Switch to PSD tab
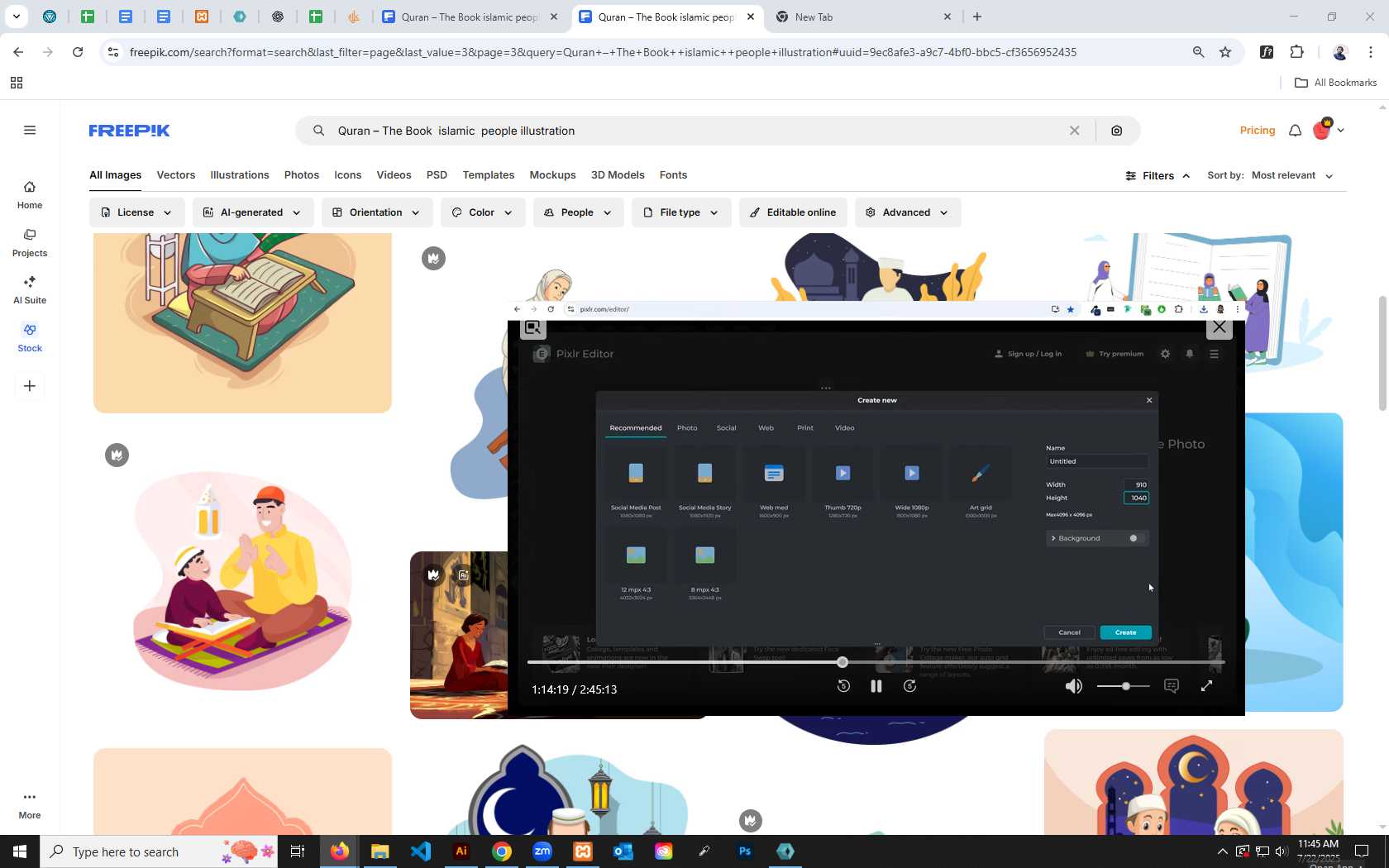1389x868 pixels. [437, 175]
